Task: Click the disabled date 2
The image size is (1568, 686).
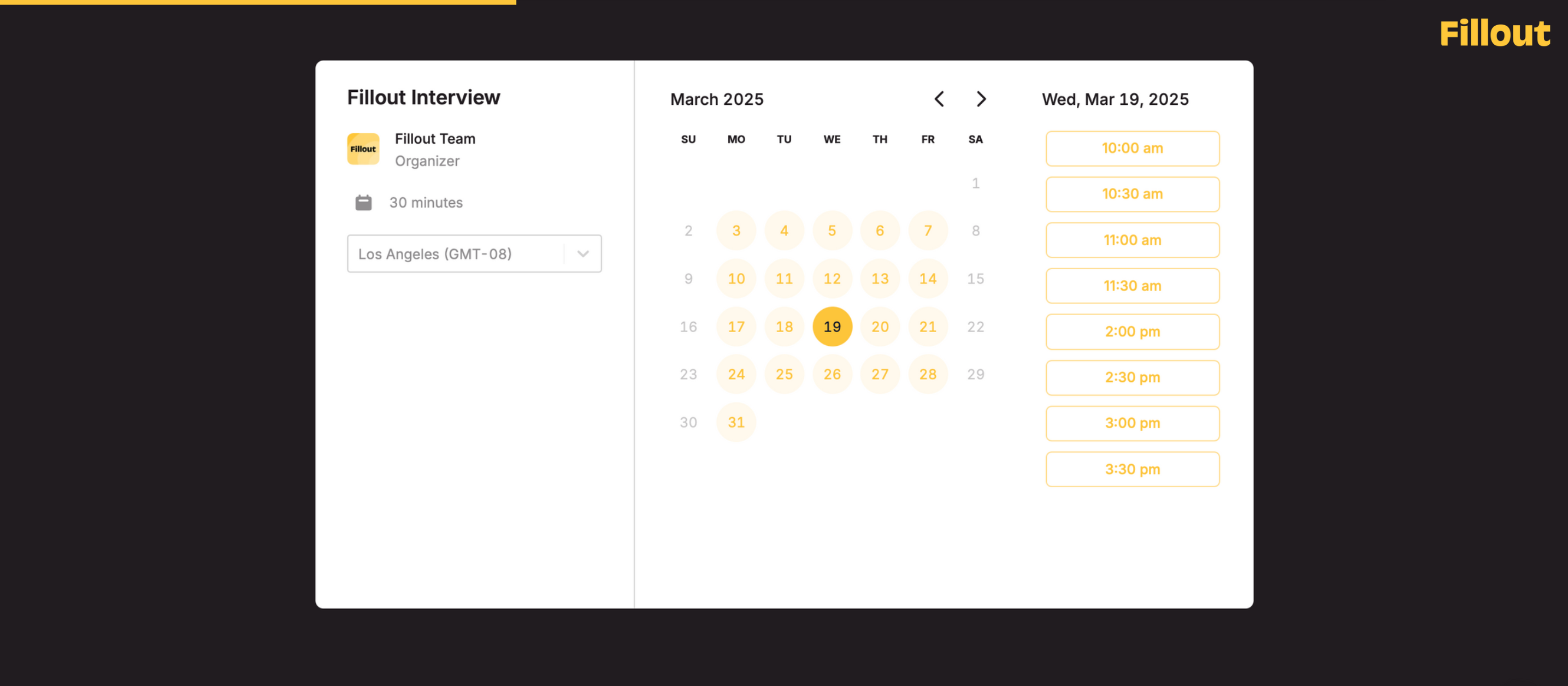Action: click(688, 230)
